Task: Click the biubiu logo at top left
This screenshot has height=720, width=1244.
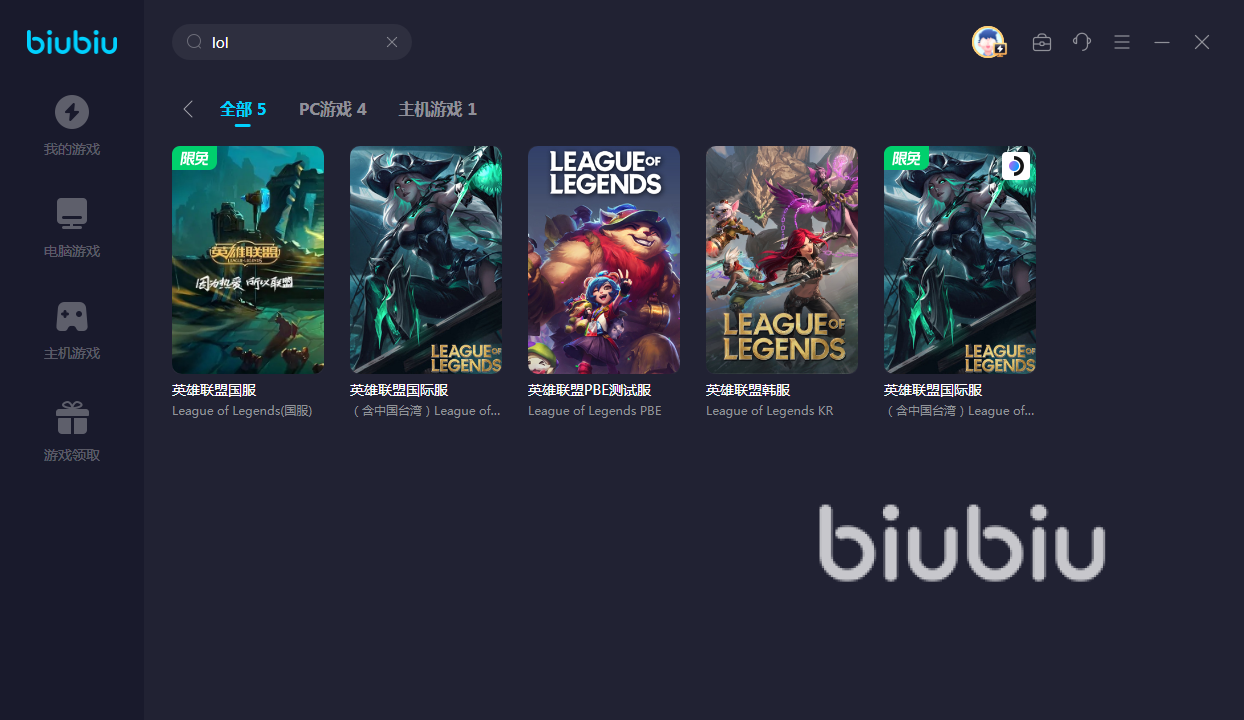Action: click(x=72, y=42)
